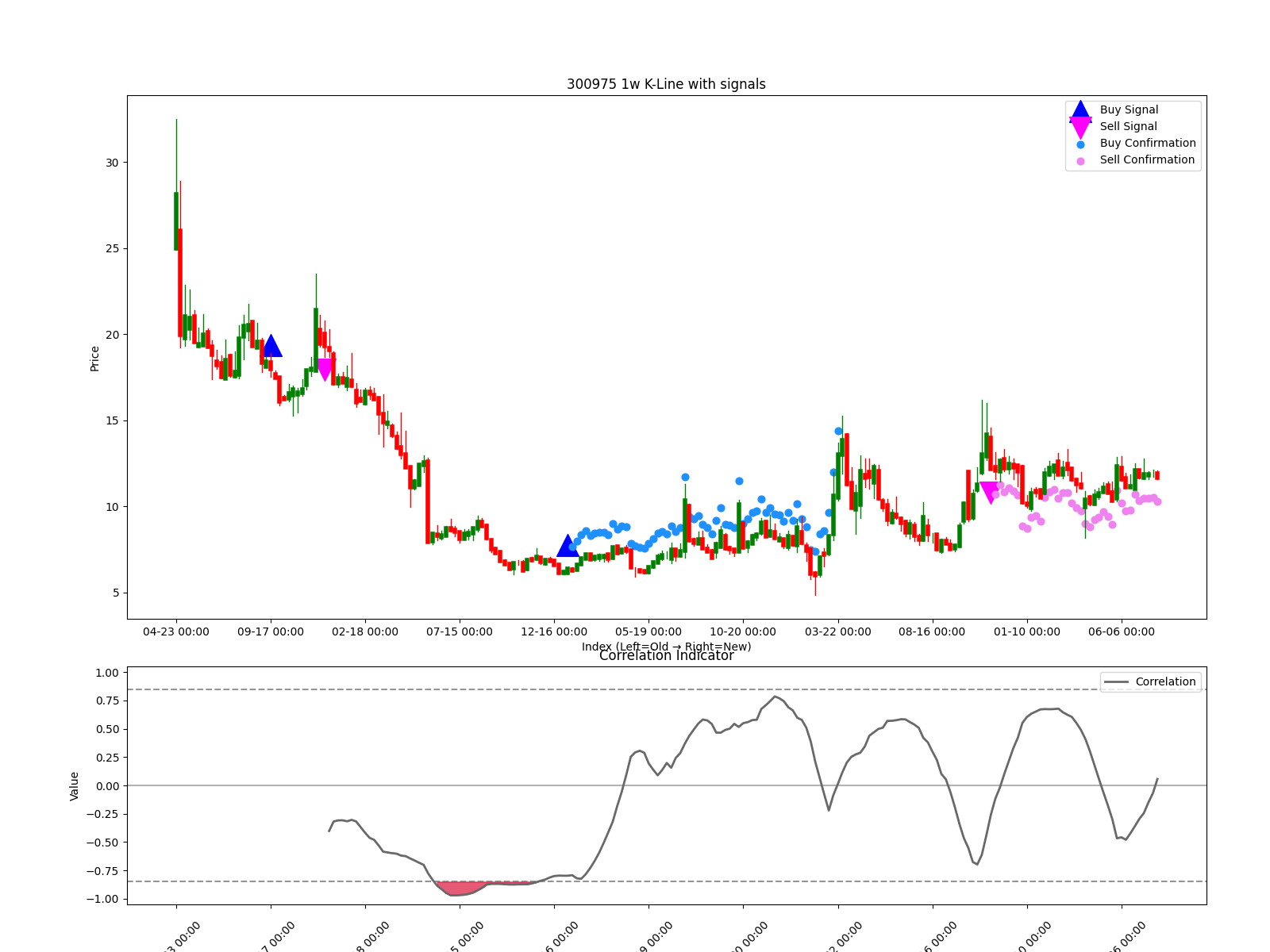This screenshot has width=1270, height=952.
Task: Click the '05-19 00:00' x-axis tick label
Action: [648, 632]
